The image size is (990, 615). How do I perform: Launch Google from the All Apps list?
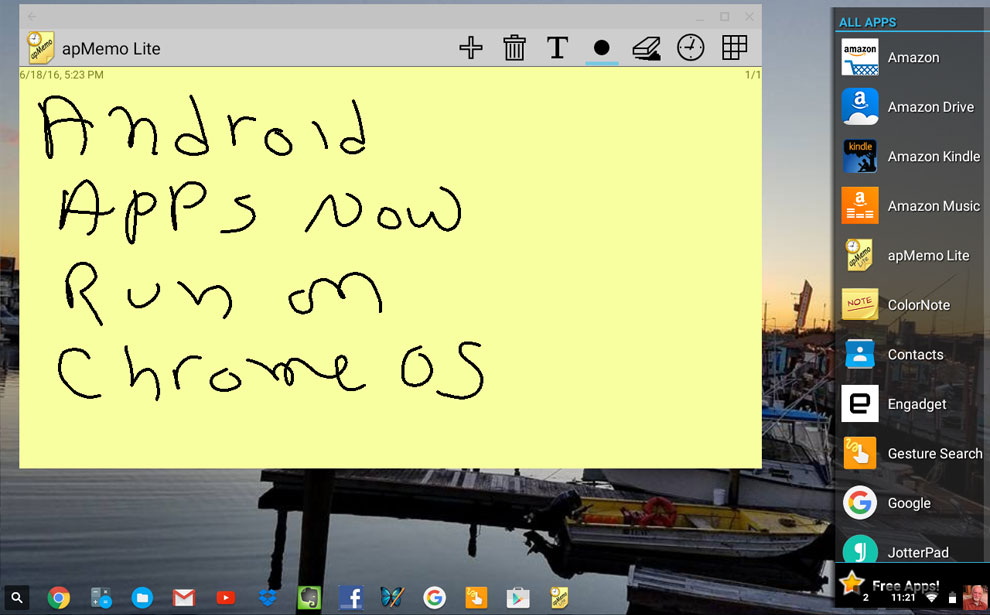point(912,503)
